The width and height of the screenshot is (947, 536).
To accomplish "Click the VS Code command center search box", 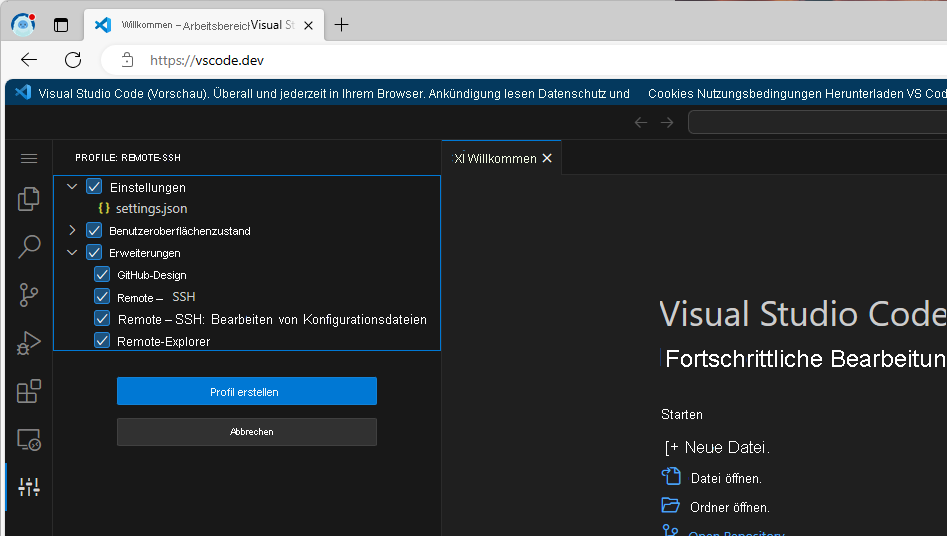I will tap(817, 123).
